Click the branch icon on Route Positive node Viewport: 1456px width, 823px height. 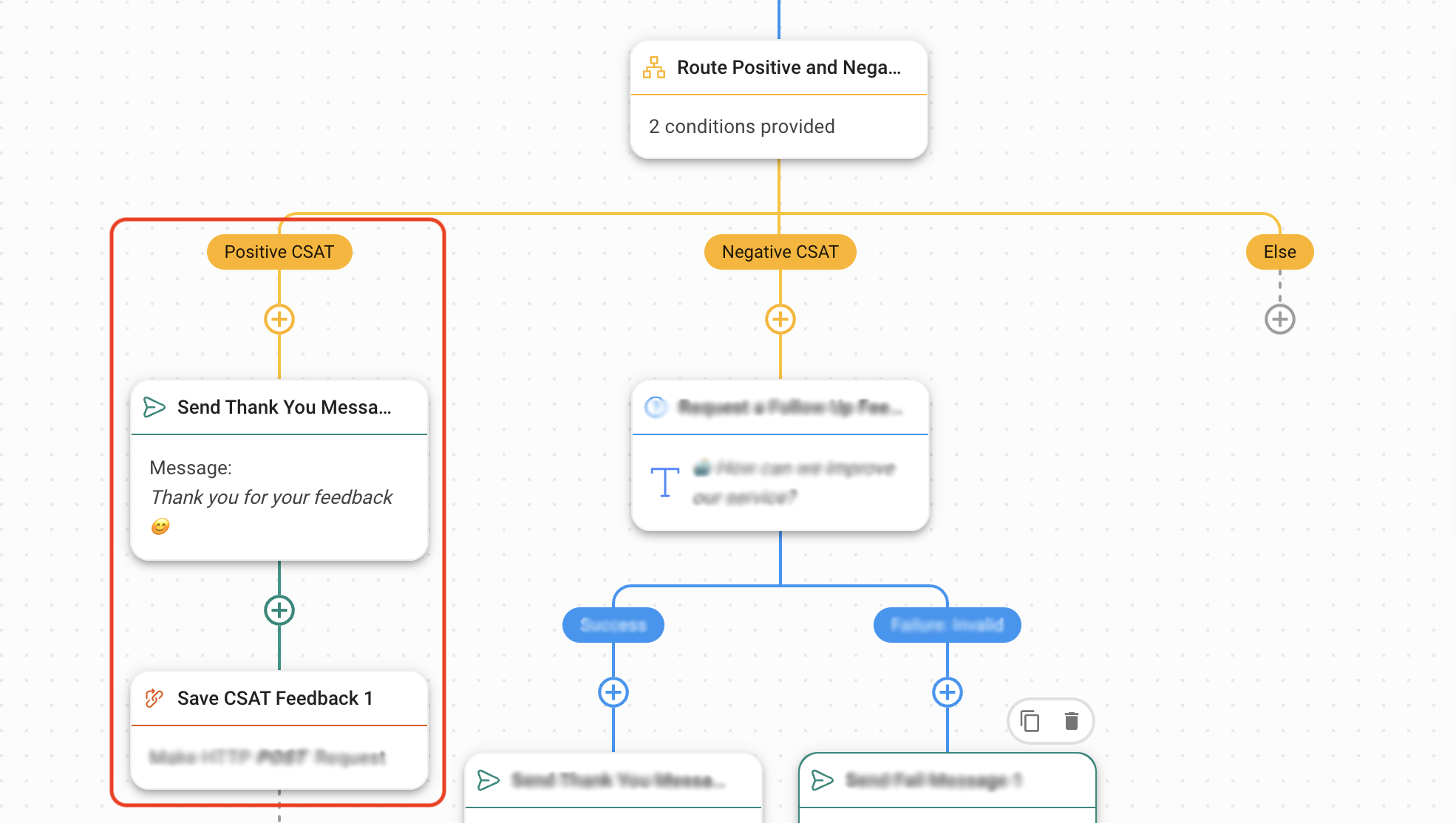654,67
